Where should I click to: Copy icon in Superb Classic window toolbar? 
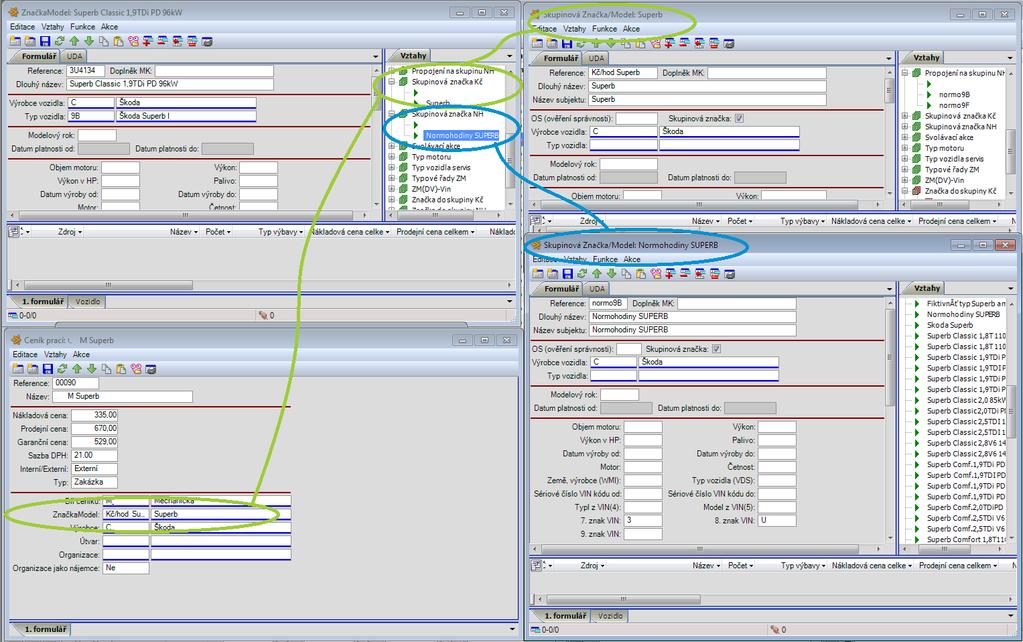point(104,41)
